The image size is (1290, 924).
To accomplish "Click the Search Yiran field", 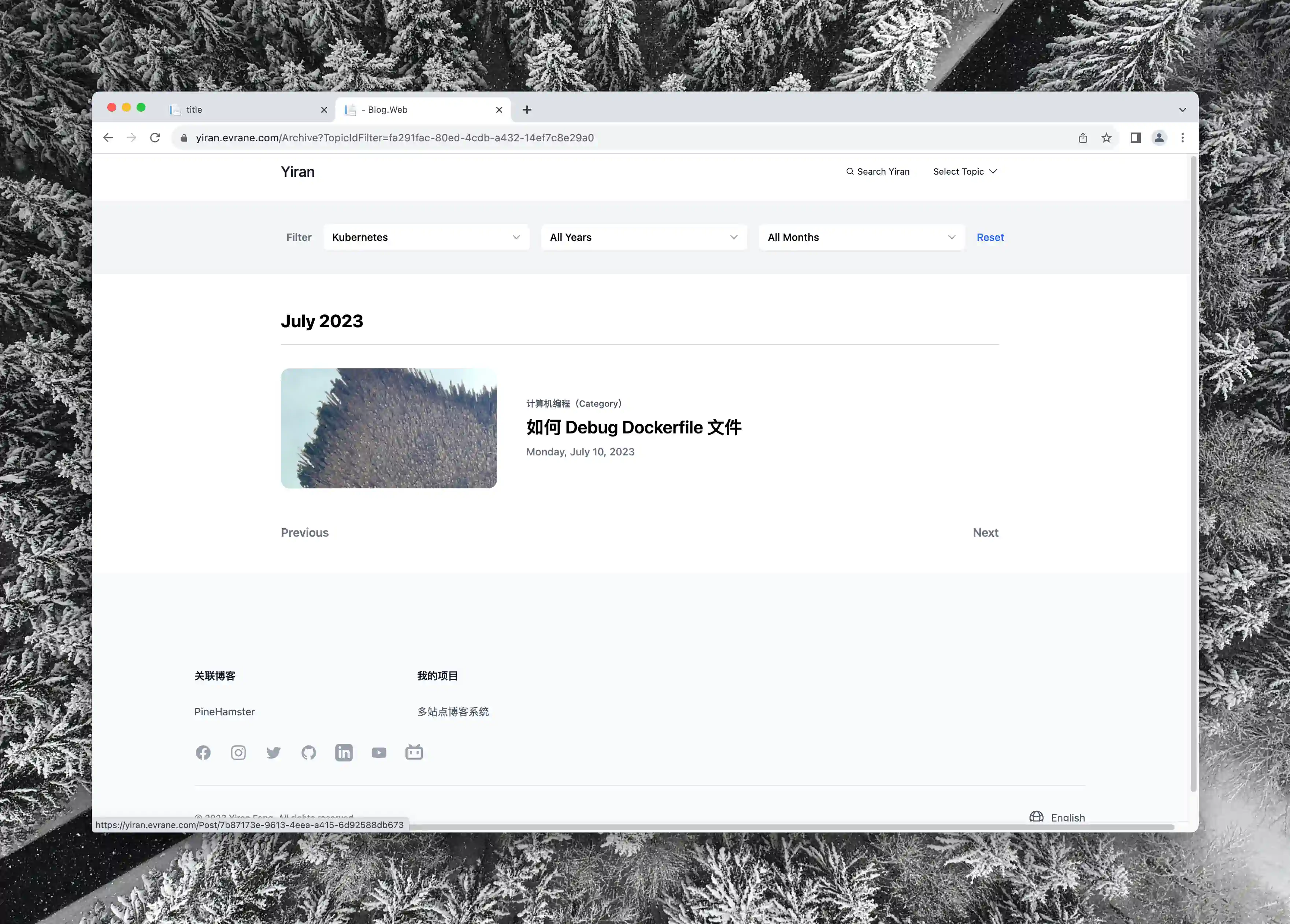I will [878, 171].
